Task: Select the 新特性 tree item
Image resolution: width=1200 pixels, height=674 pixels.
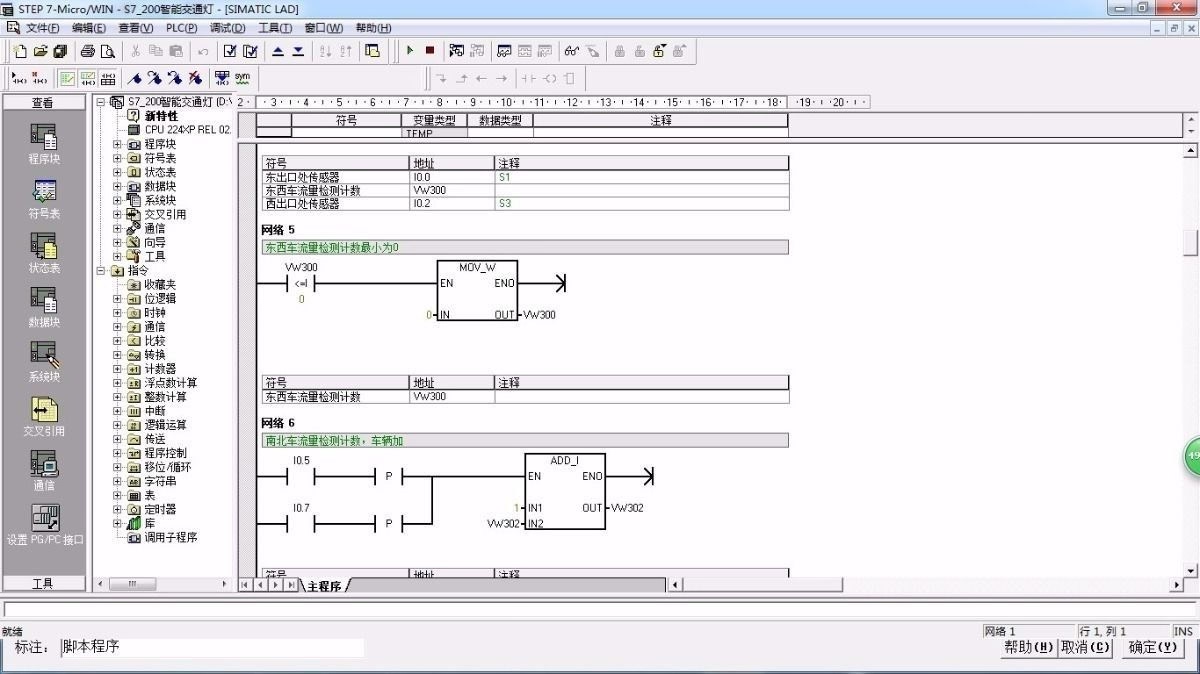Action: pos(160,116)
